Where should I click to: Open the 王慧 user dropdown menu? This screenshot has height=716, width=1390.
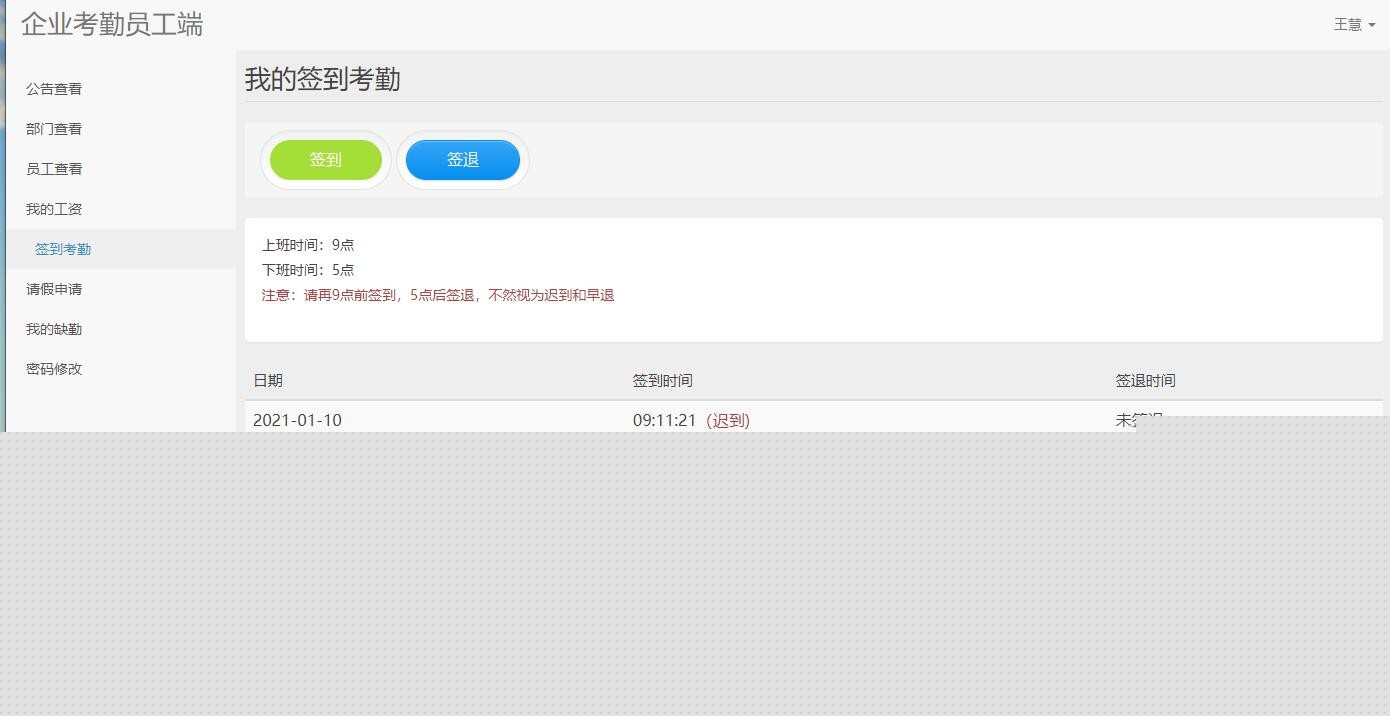tap(1350, 24)
